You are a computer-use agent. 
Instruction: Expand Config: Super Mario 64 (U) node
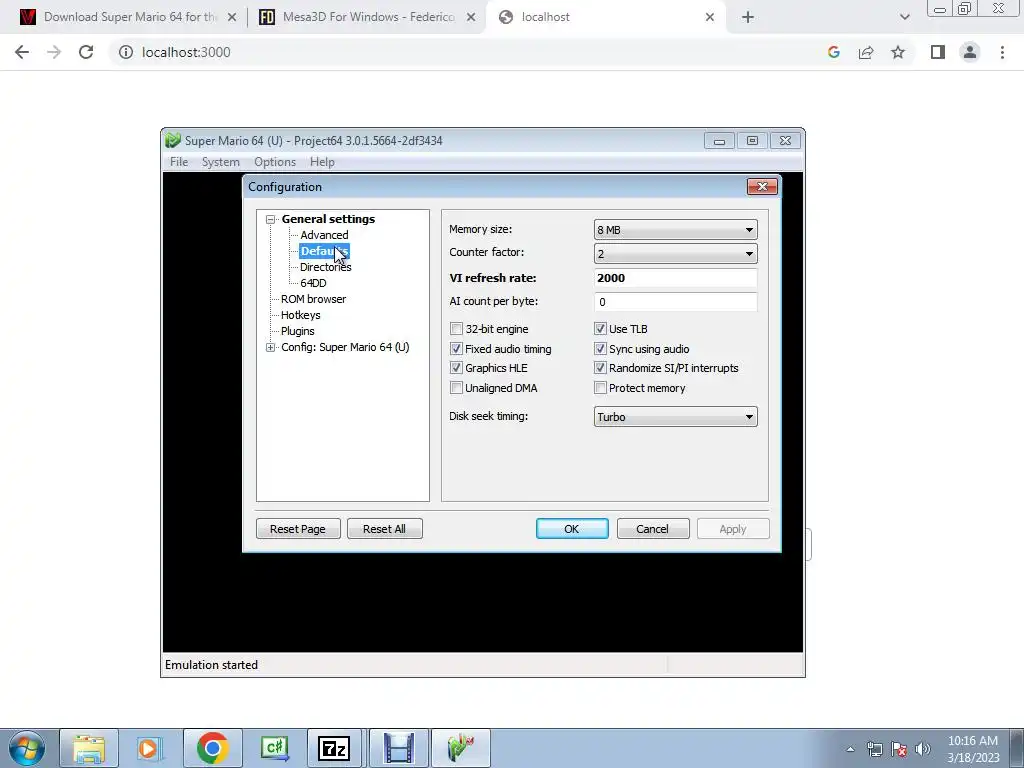(270, 347)
